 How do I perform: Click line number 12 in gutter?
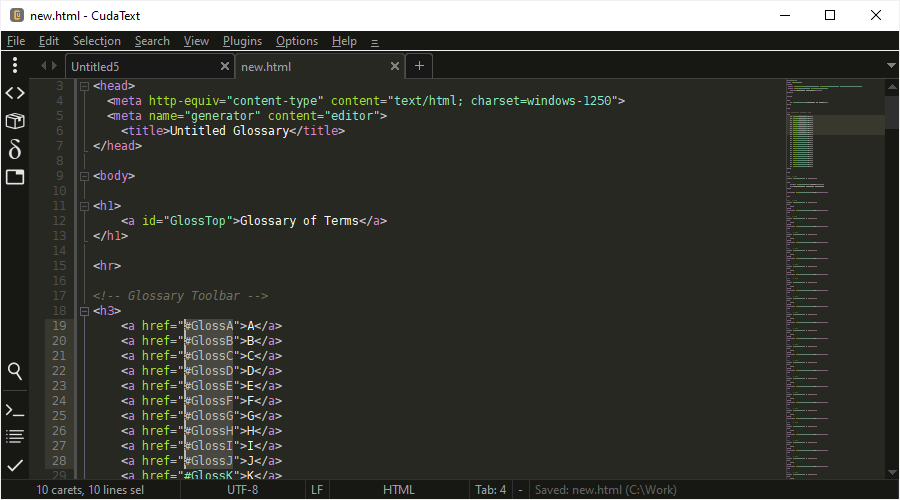click(59, 221)
